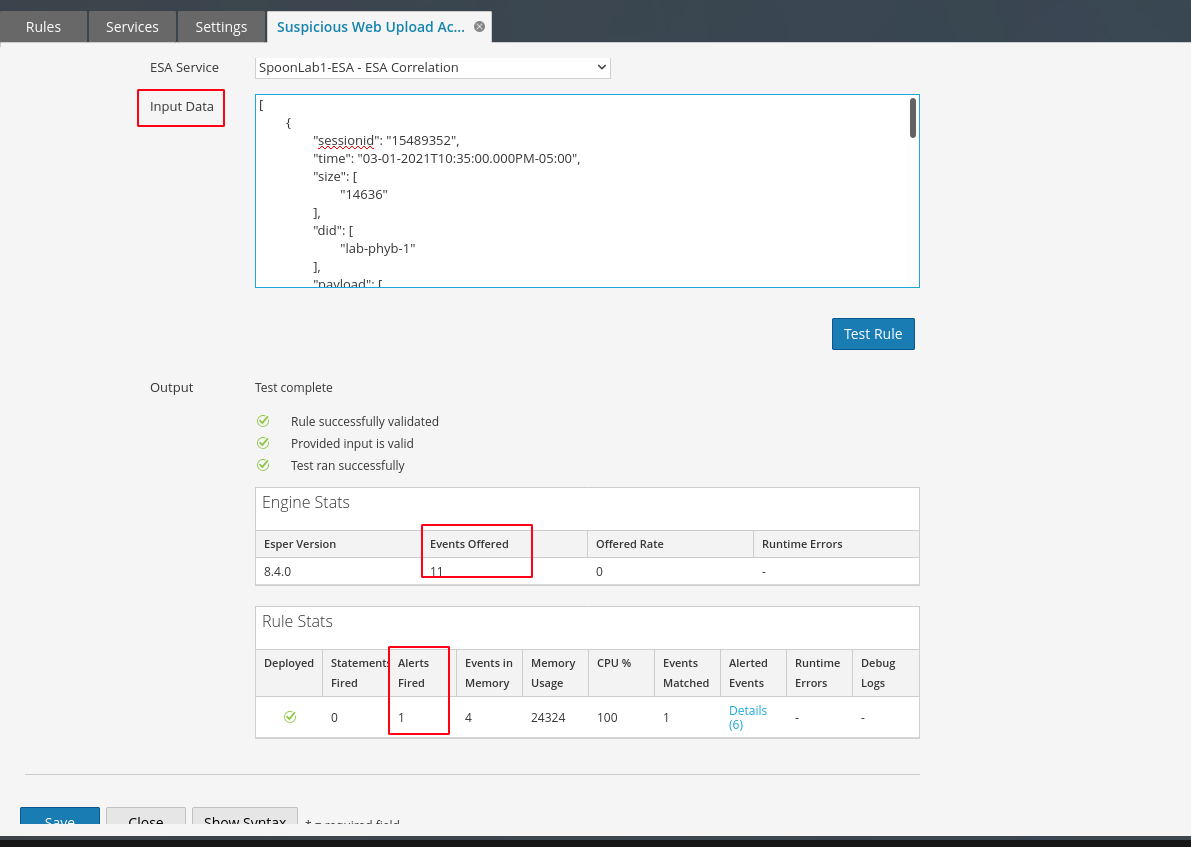Screen dimensions: 1191x847
Task: Close the Suspicious Web Upload tab
Action: tap(479, 27)
